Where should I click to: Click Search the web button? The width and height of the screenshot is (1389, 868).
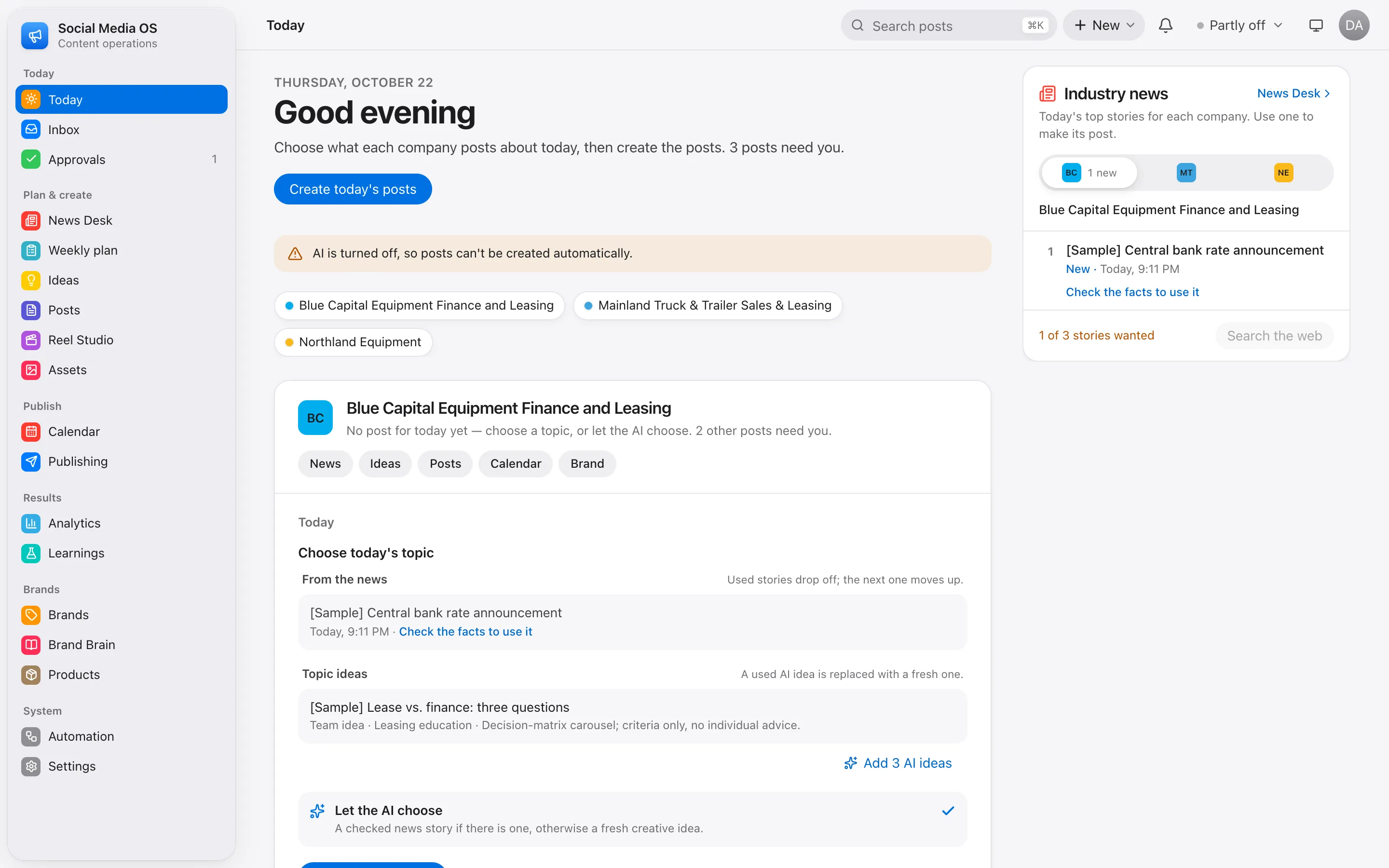pos(1274,336)
